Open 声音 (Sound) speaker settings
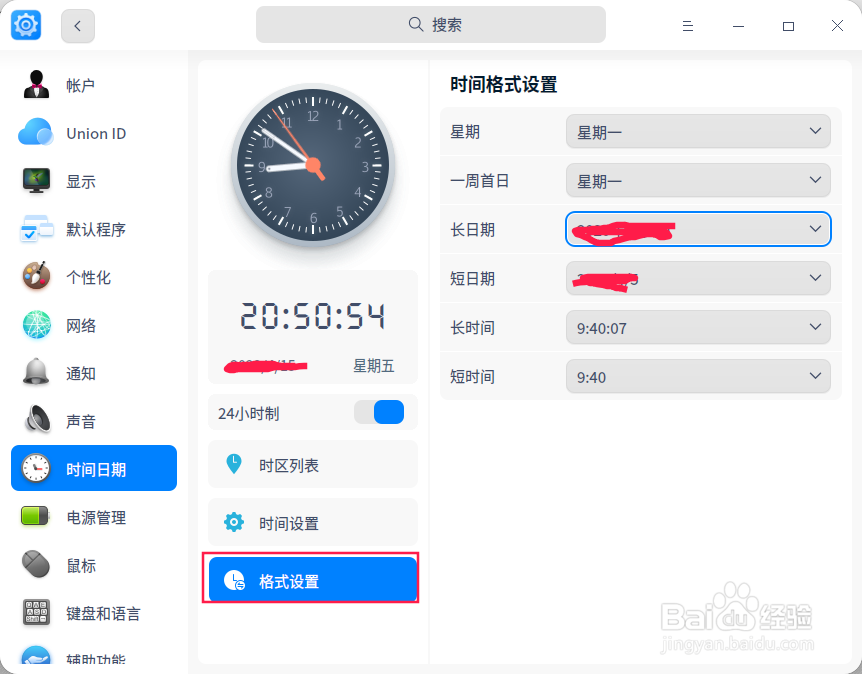This screenshot has height=674, width=862. [x=35, y=420]
